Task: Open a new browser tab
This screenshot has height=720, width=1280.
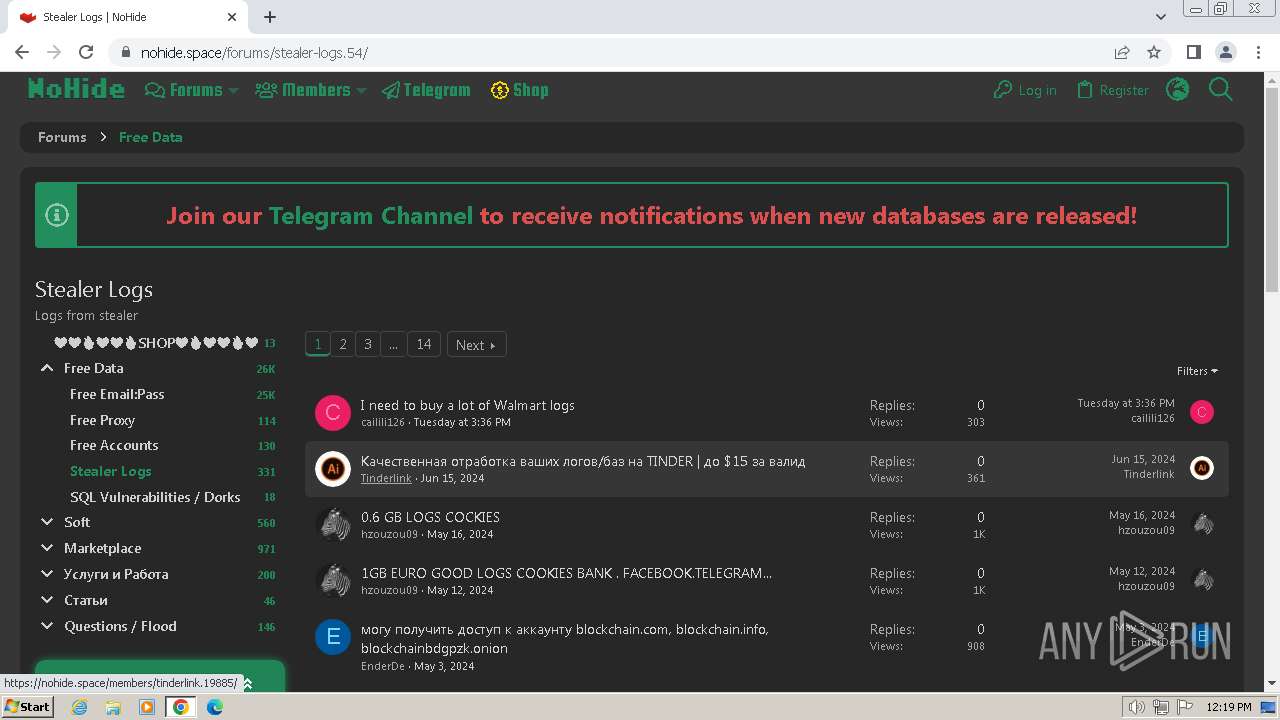Action: 270,17
